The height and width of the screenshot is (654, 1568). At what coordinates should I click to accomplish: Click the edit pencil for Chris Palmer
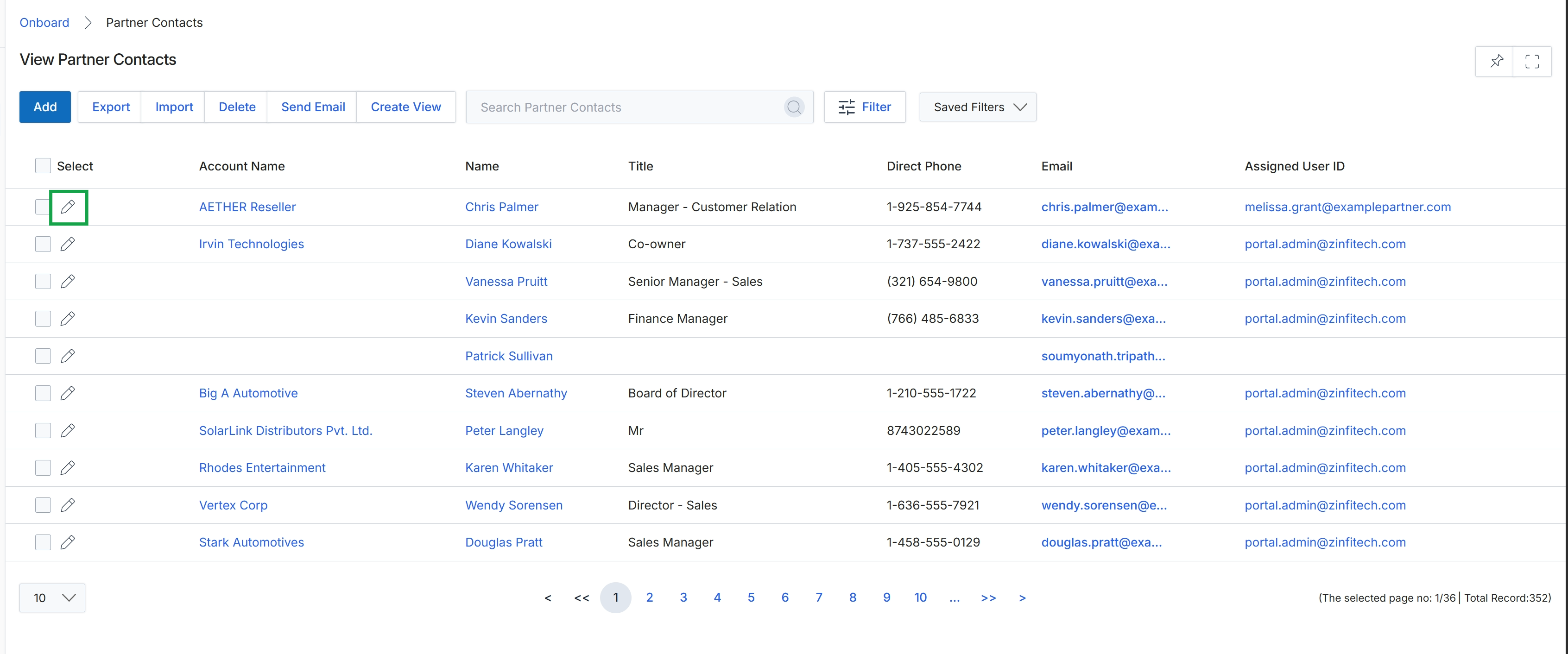click(68, 207)
